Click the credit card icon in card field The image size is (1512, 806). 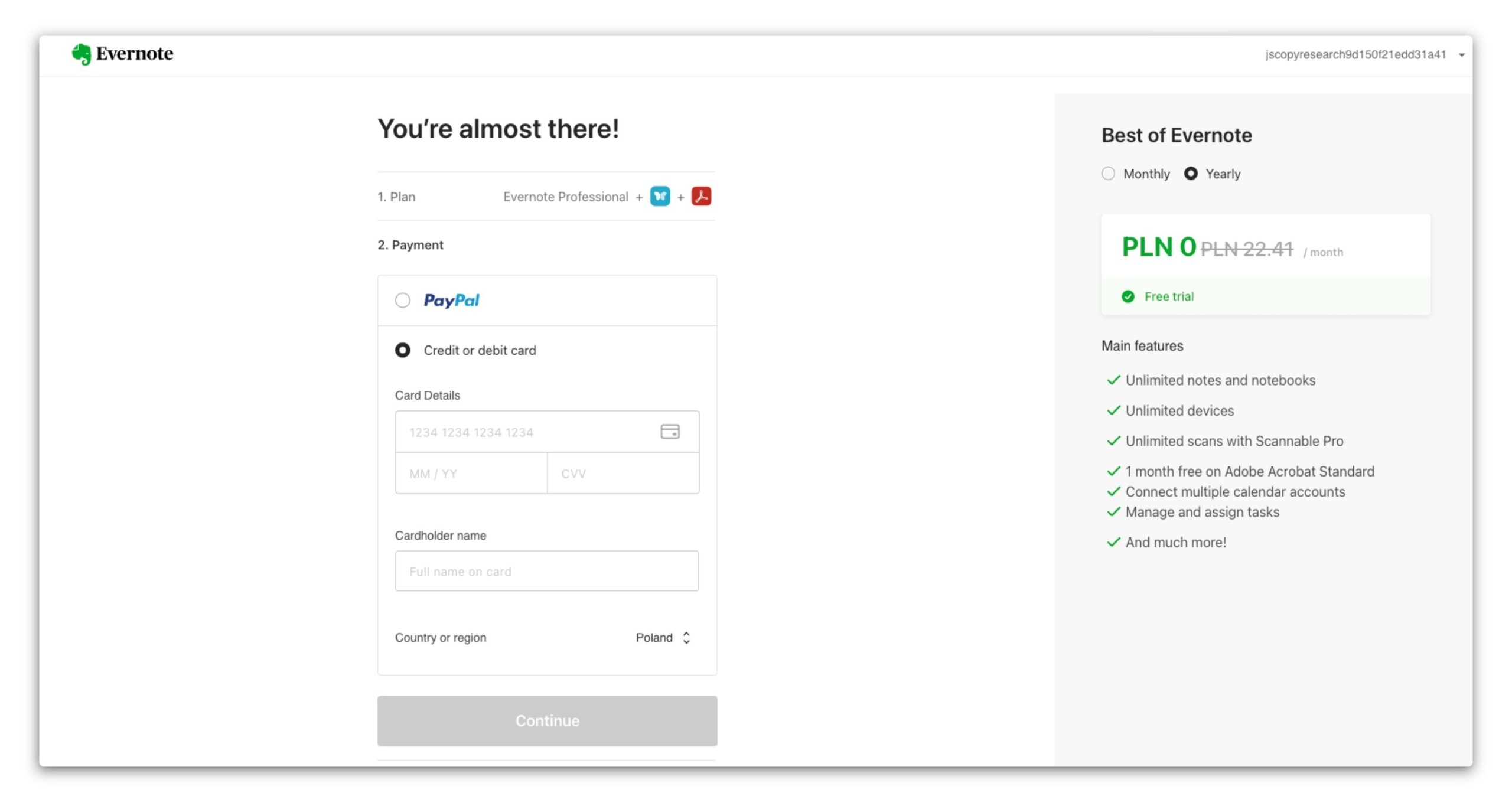pyautogui.click(x=670, y=432)
